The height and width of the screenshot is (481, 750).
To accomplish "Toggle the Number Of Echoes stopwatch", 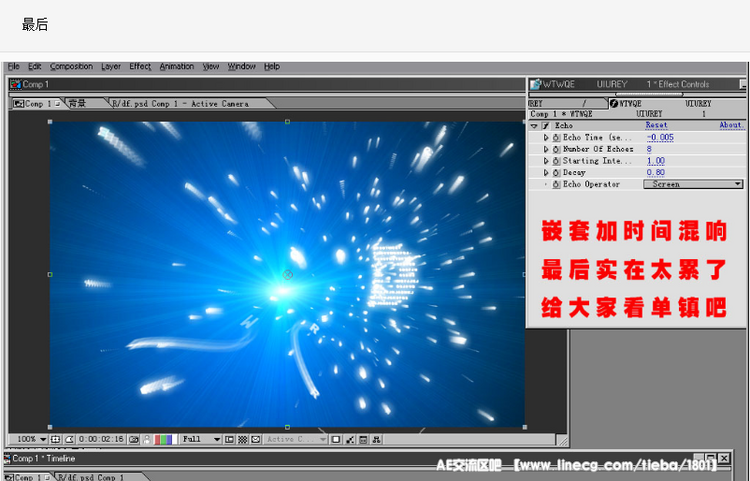I will click(x=556, y=149).
